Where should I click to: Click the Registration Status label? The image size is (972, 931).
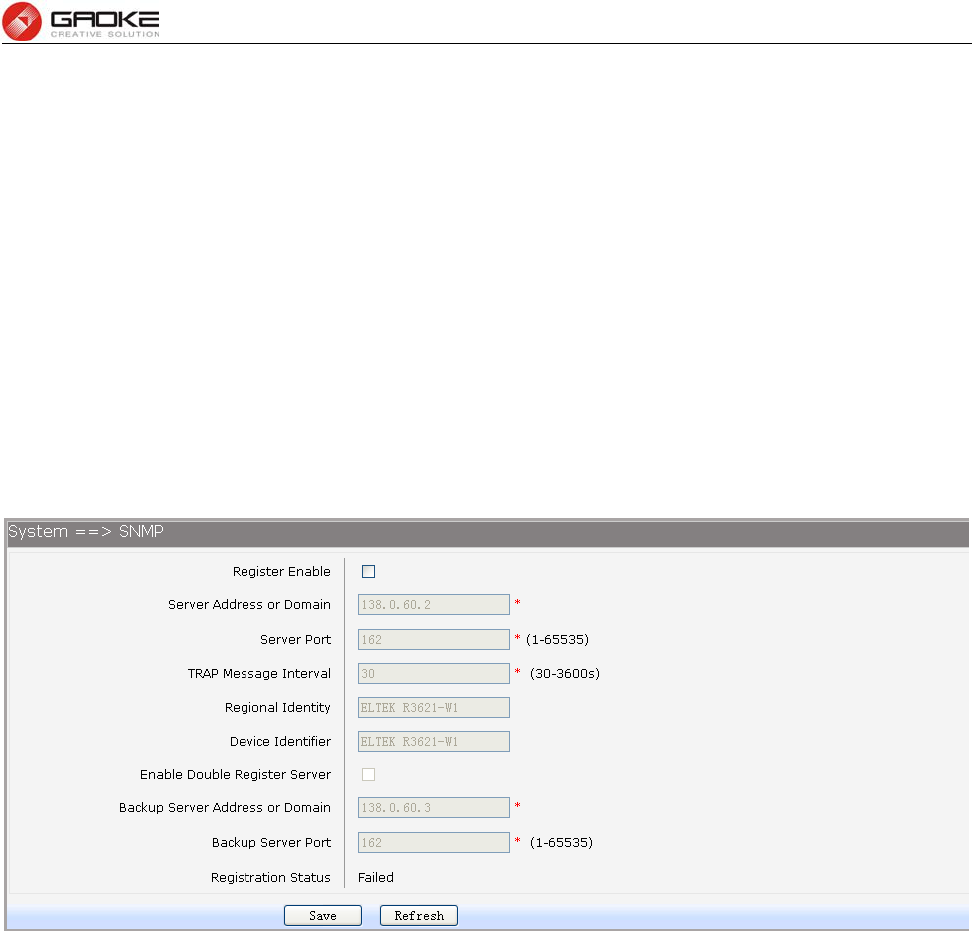click(270, 878)
